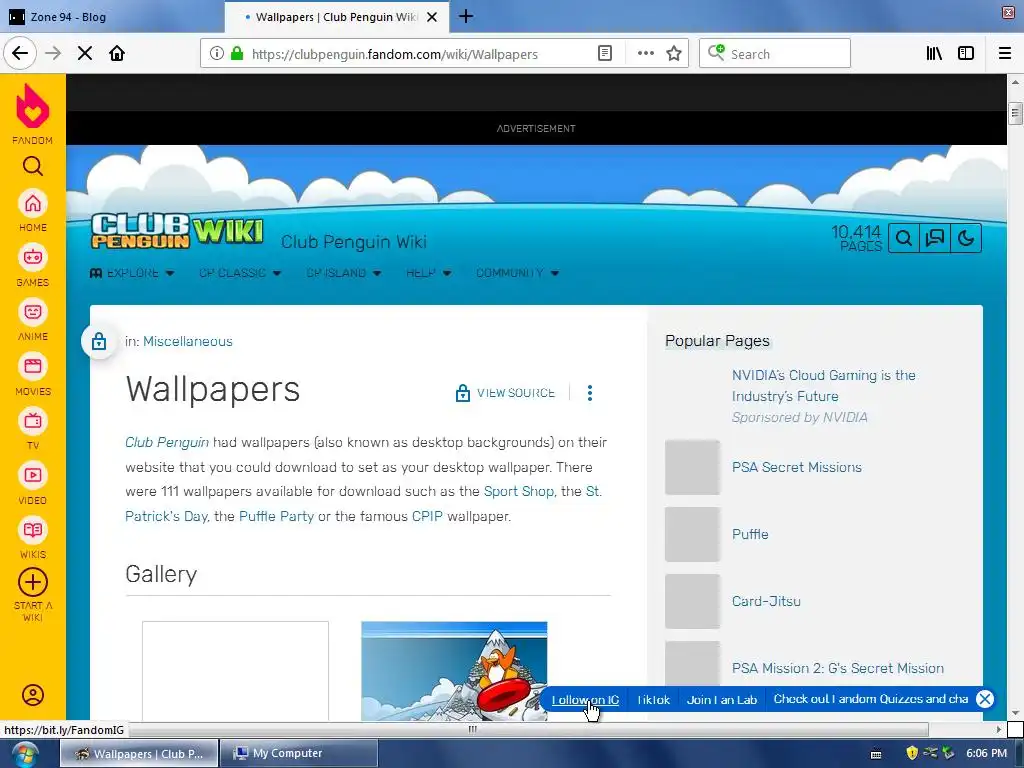Viewport: 1024px width, 768px height.
Task: Click Follow on IG in bottom banner
Action: (585, 699)
